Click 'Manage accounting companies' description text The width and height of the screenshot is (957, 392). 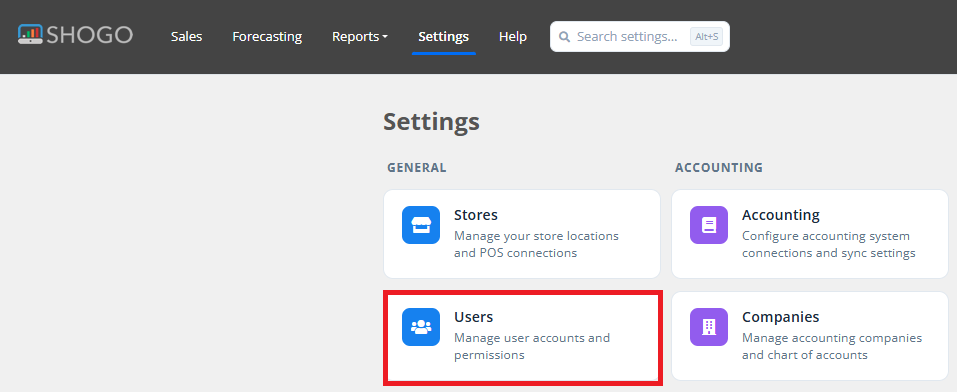tap(832, 346)
